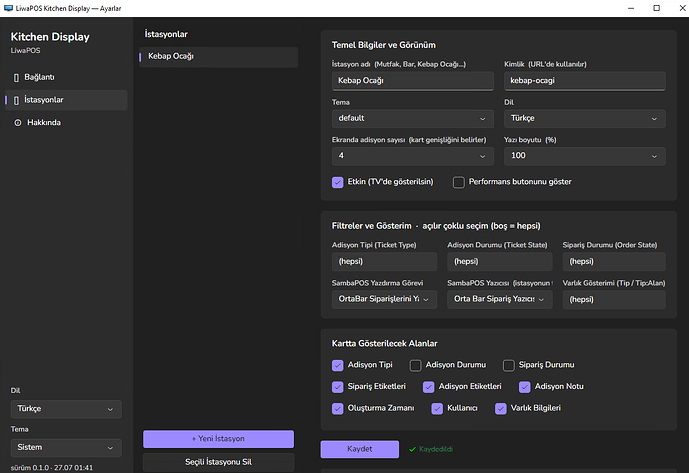Minimize the Kitchen Display window
The width and height of the screenshot is (689, 473).
click(x=631, y=8)
